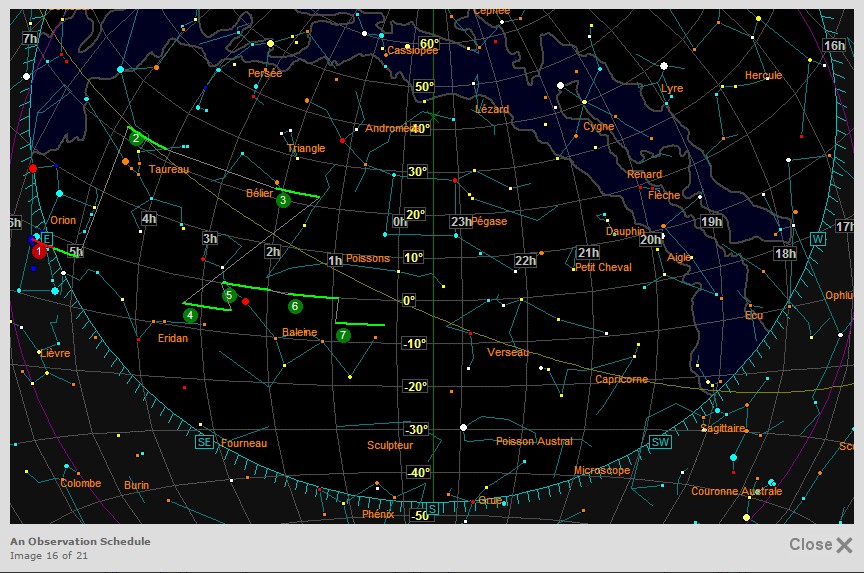Image resolution: width=864 pixels, height=573 pixels.
Task: Click the Grue constellation label
Action: click(x=490, y=500)
